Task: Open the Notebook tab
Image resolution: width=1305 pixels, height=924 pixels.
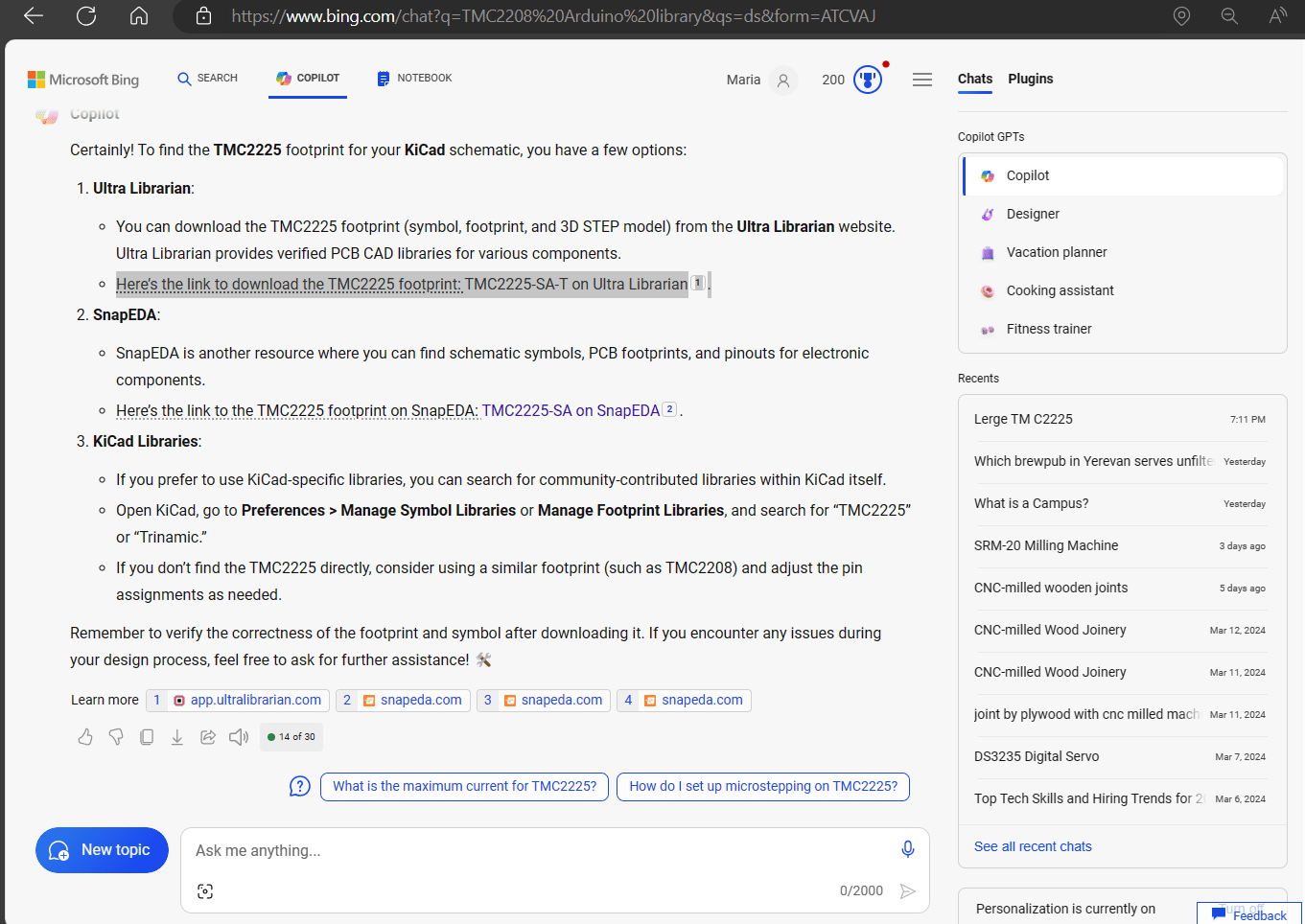Action: [x=414, y=79]
